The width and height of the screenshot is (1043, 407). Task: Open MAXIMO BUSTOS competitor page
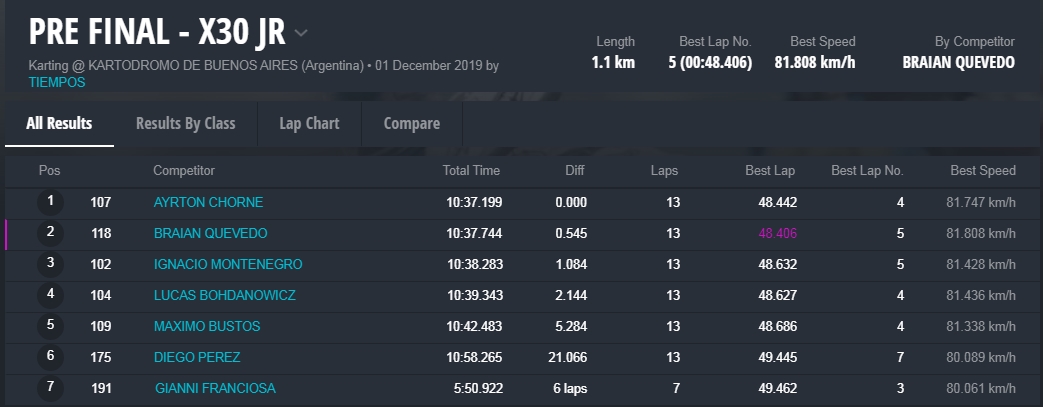[x=206, y=327]
